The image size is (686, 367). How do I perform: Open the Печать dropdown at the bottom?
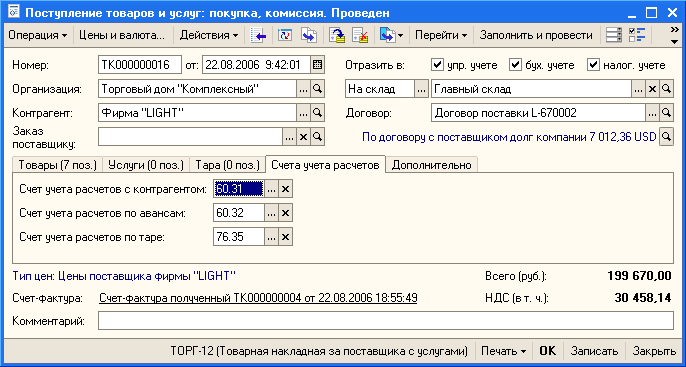point(504,351)
